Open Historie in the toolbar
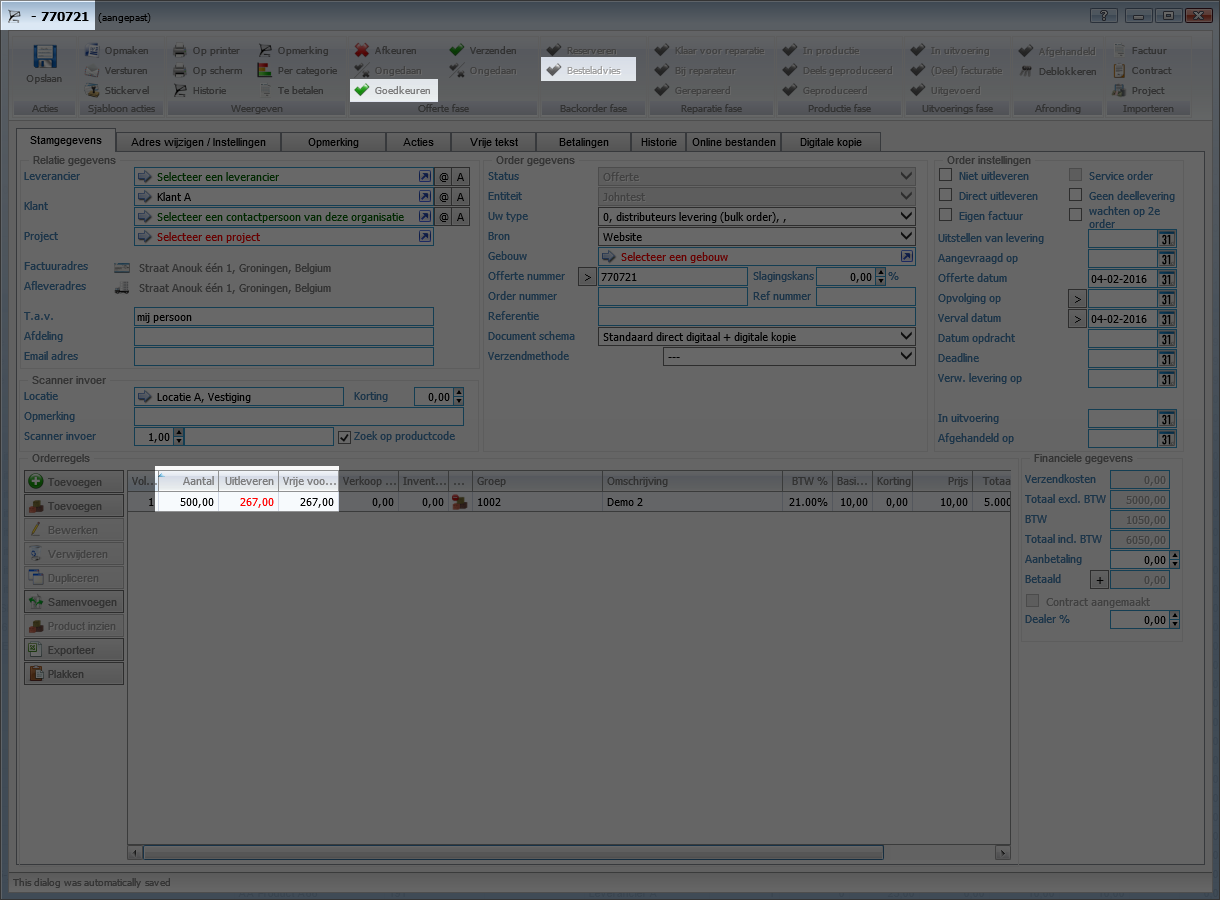This screenshot has height=900, width=1220. (x=180, y=91)
